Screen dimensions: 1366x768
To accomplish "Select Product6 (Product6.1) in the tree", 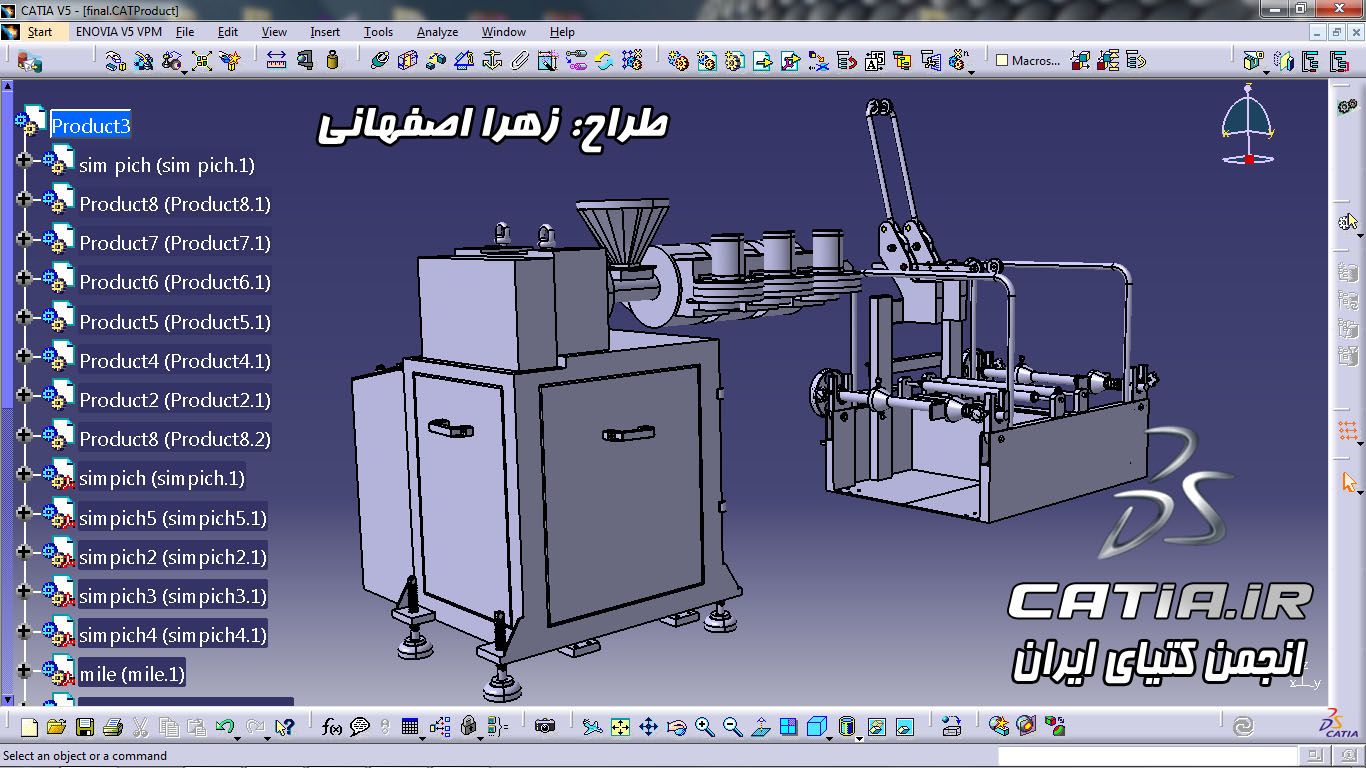I will pyautogui.click(x=175, y=282).
